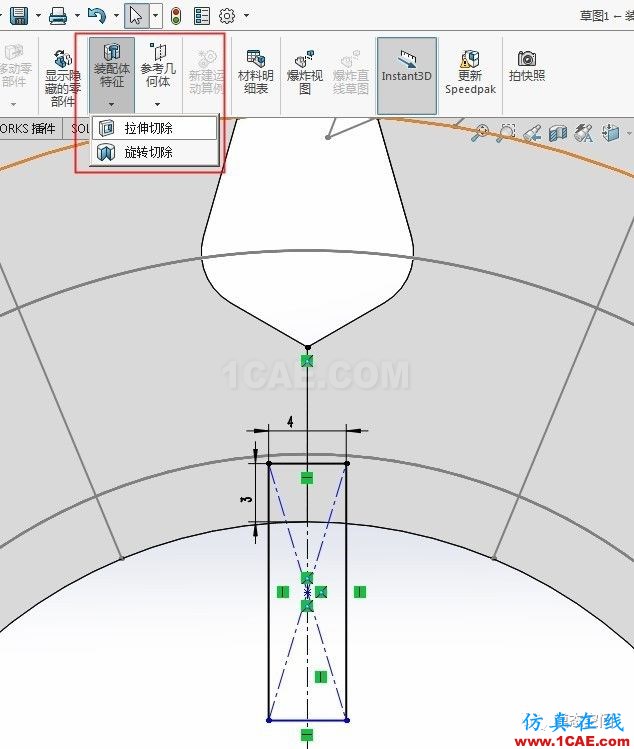Expand the 移动零部件 dropdown arrow
634x749 pixels.
pyautogui.click(x=13, y=104)
